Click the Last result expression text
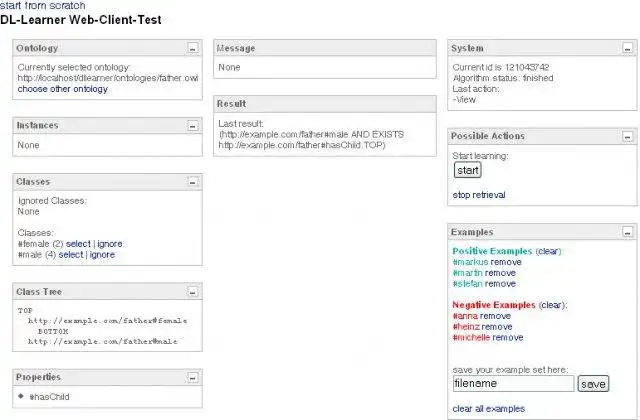Screen dimensions: 640x420 [x=311, y=140]
